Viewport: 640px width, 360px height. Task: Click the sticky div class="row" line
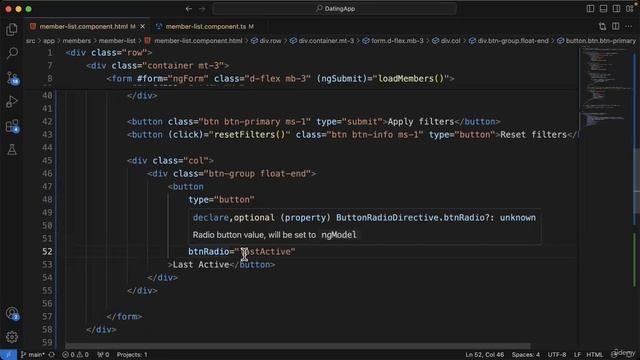[109, 53]
